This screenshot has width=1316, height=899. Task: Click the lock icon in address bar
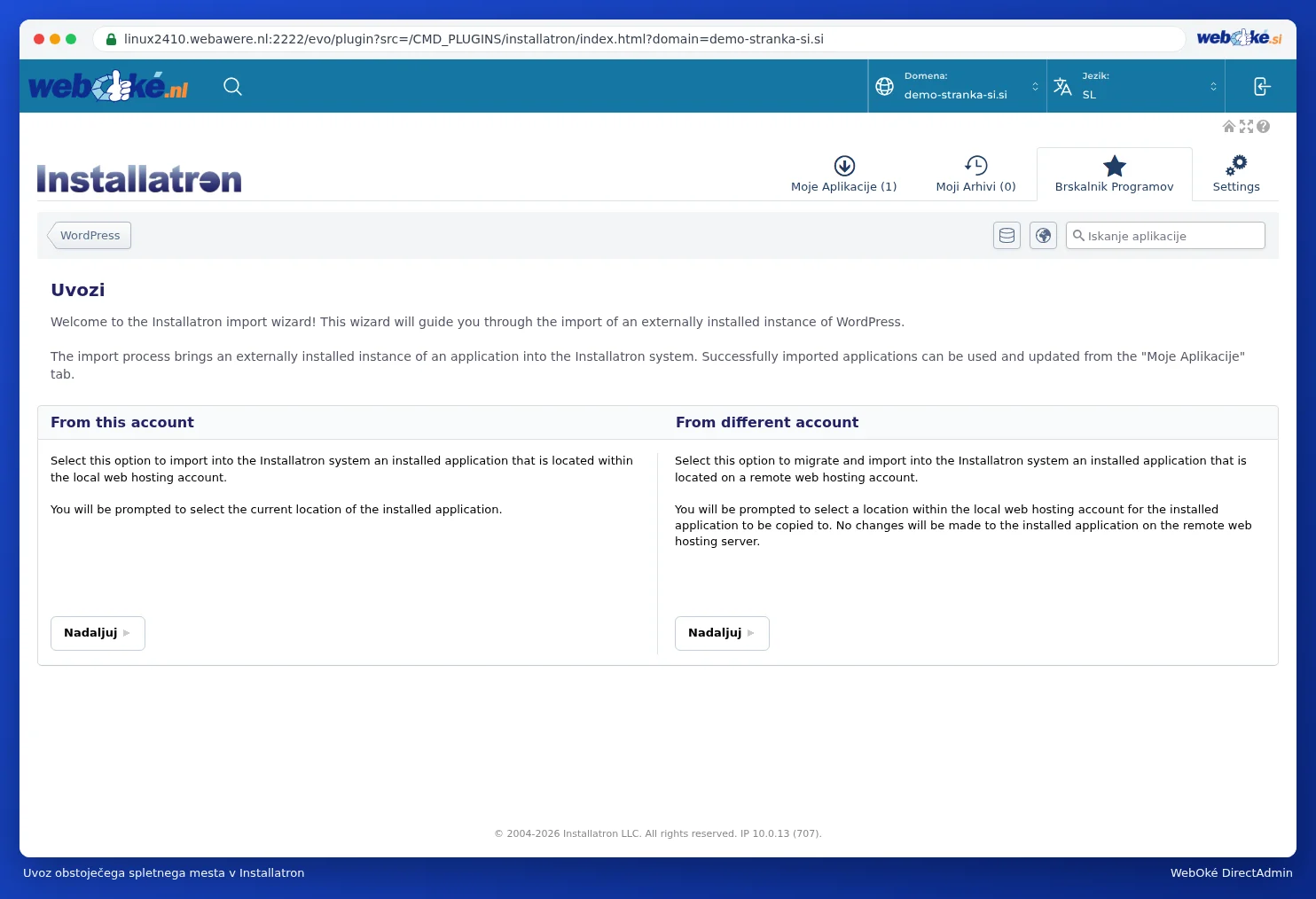coord(111,39)
